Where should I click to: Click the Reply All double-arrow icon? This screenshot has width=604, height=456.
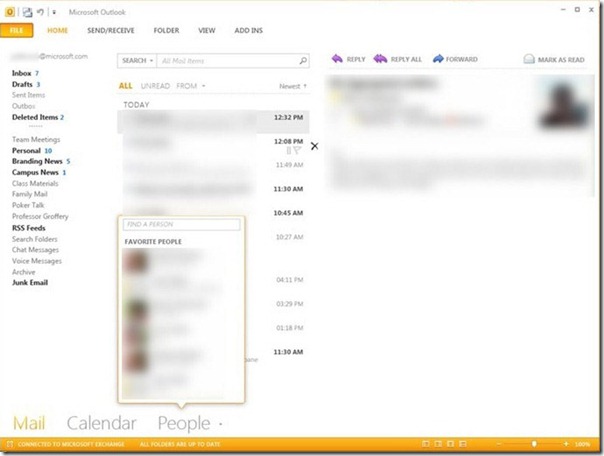click(380, 59)
